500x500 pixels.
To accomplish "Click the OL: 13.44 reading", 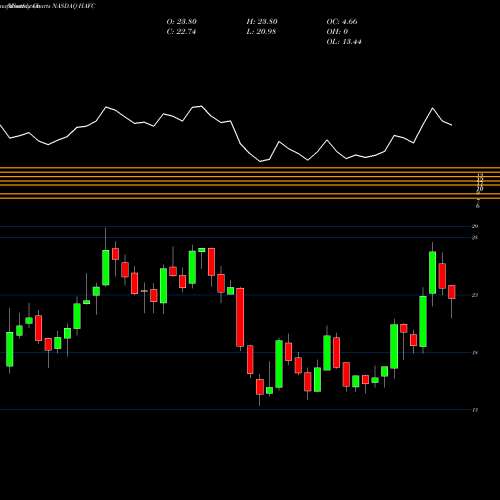I will click(x=344, y=42).
